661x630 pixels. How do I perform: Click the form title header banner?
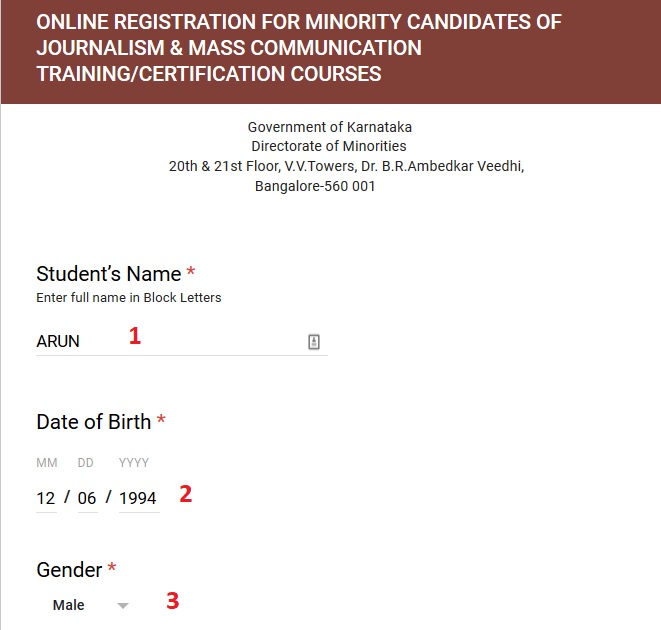pos(330,48)
